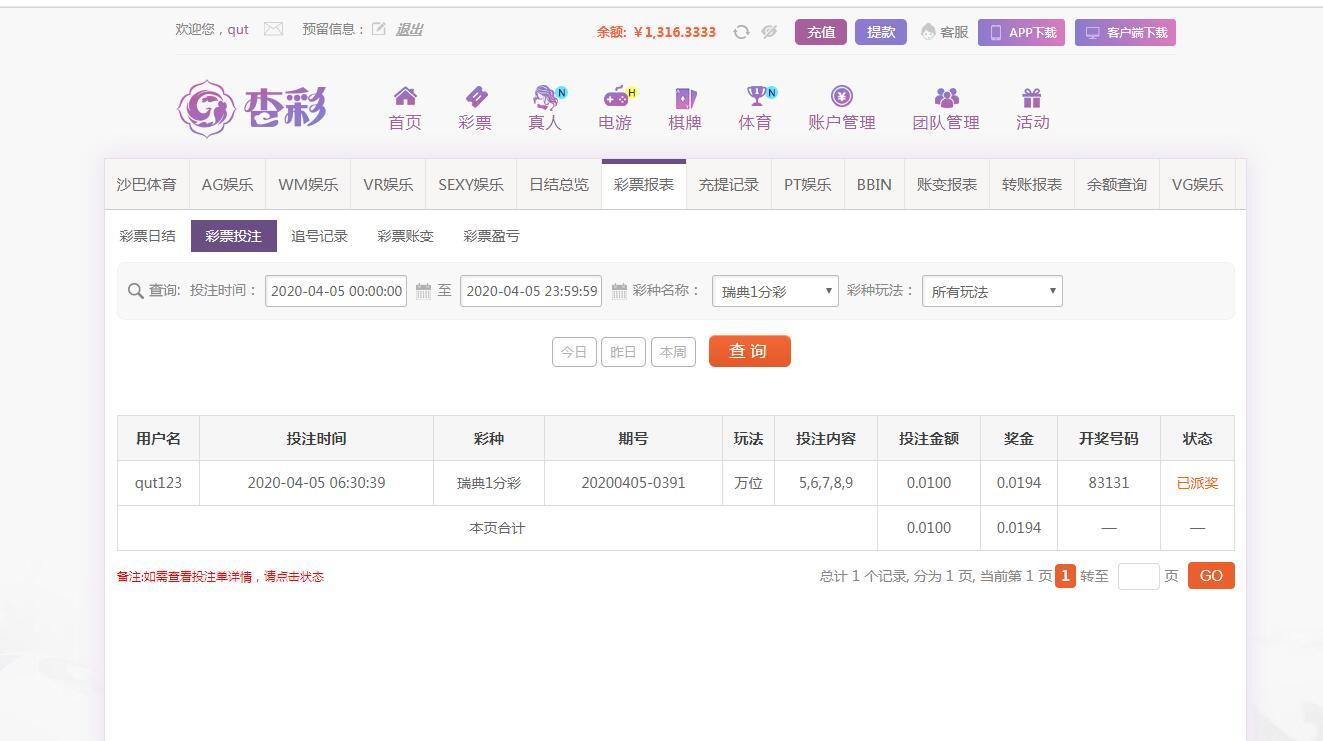1323x741 pixels.
Task: Hide the balance with eye icon
Action: [769, 32]
